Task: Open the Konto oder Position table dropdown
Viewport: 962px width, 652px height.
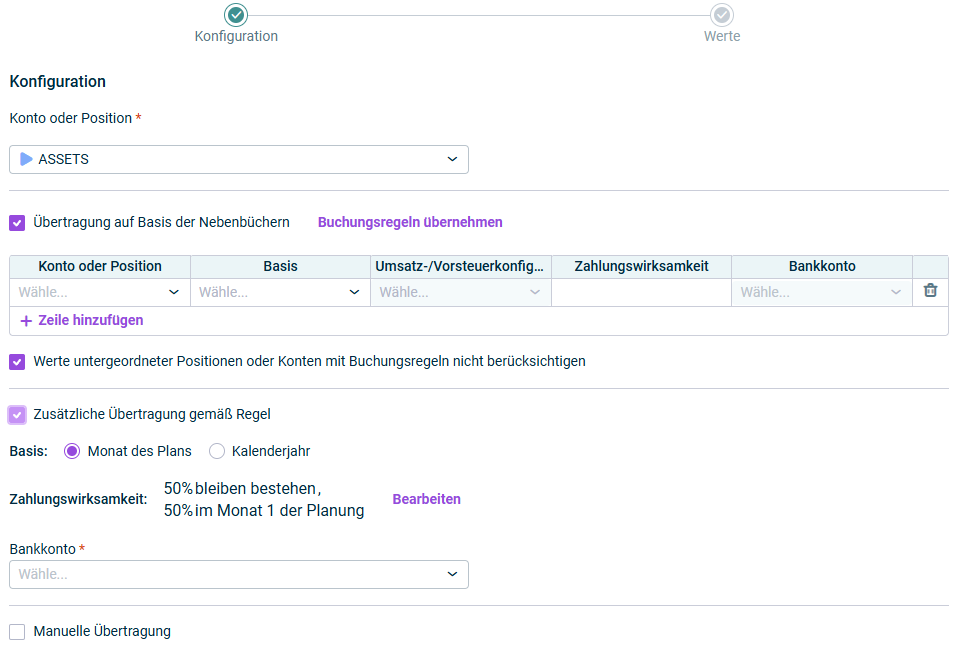Action: click(100, 292)
